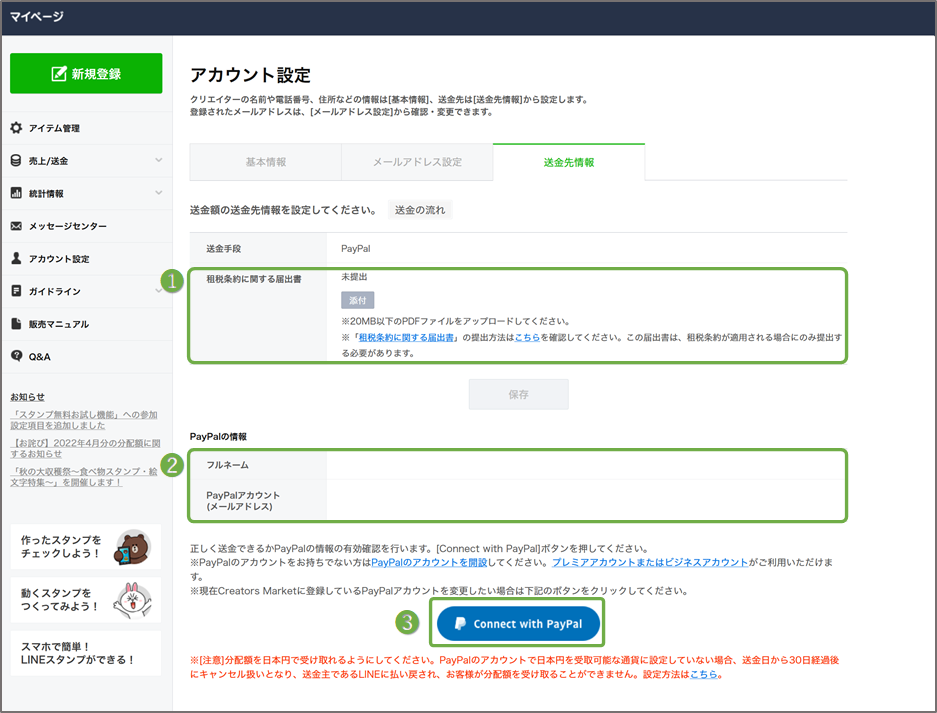The image size is (937, 713).
Task: Open the メールアドレス設定 tab
Action: tap(416, 161)
